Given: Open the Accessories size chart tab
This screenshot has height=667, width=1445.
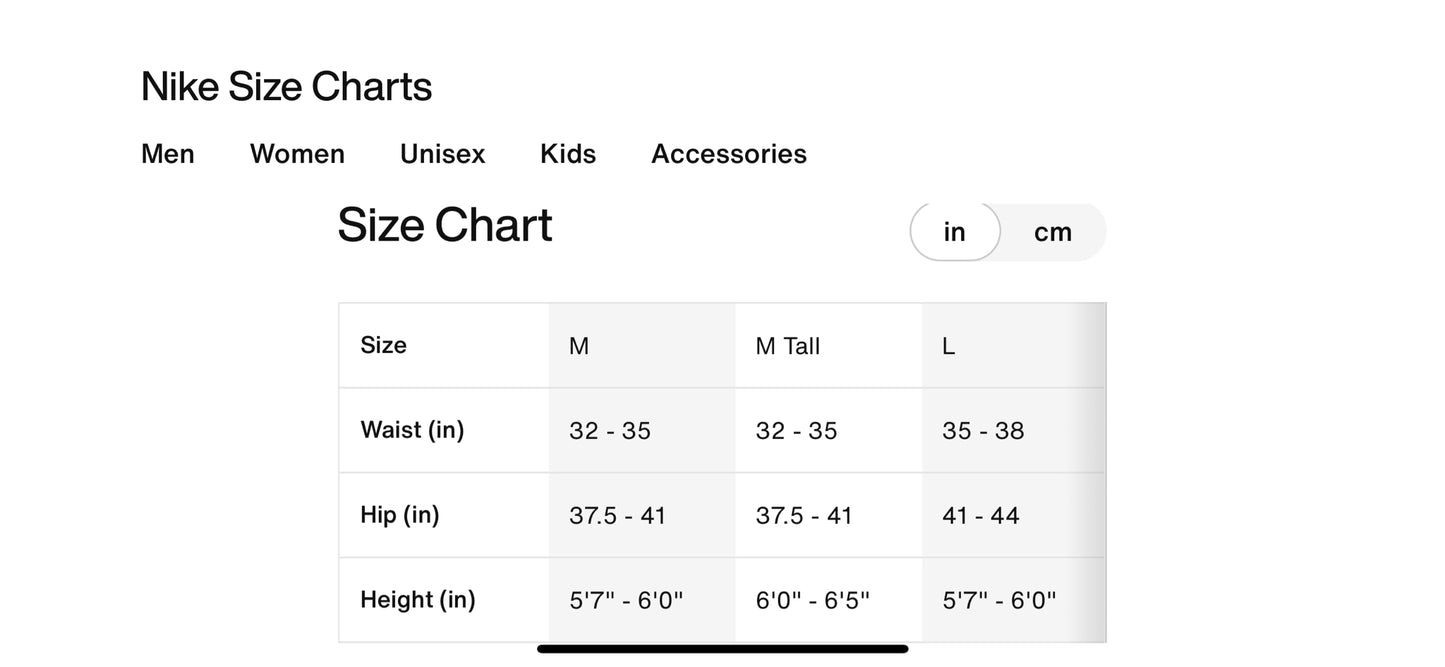Looking at the screenshot, I should 729,154.
